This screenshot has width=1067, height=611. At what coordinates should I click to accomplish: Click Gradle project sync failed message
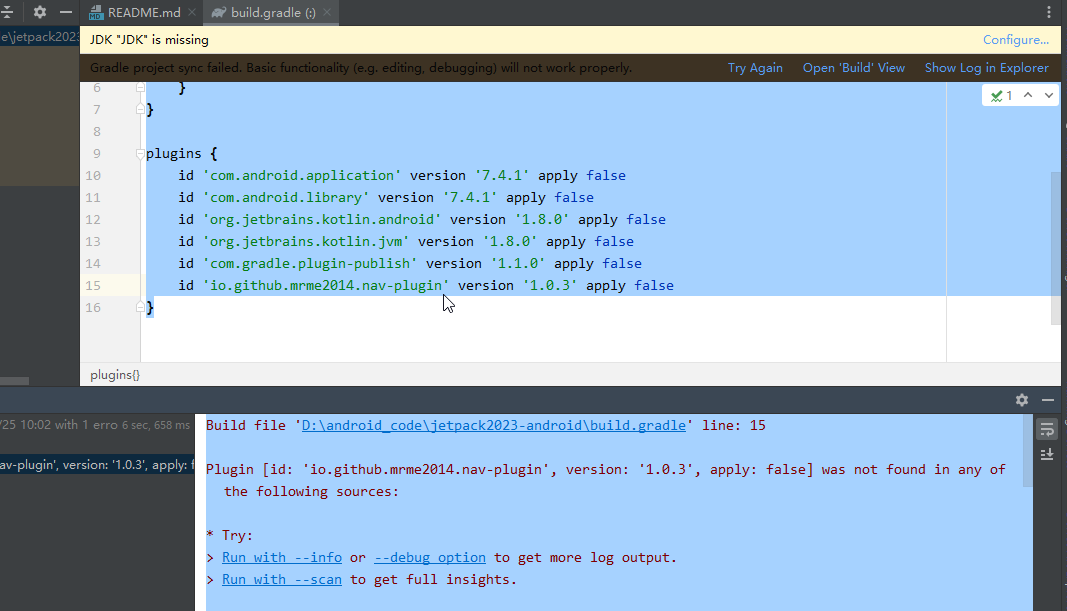click(361, 68)
